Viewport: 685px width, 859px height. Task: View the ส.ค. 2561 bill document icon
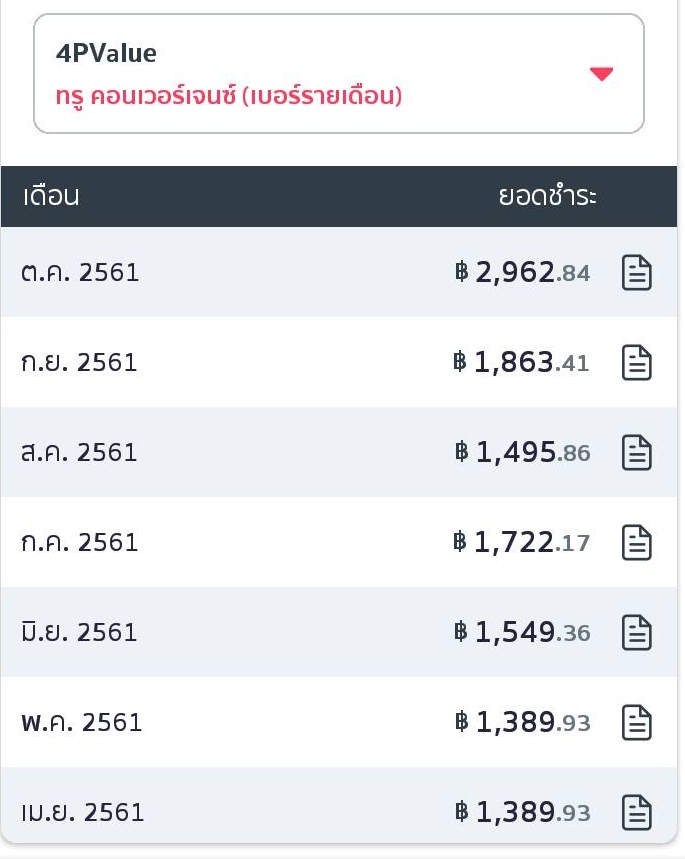[x=637, y=452]
